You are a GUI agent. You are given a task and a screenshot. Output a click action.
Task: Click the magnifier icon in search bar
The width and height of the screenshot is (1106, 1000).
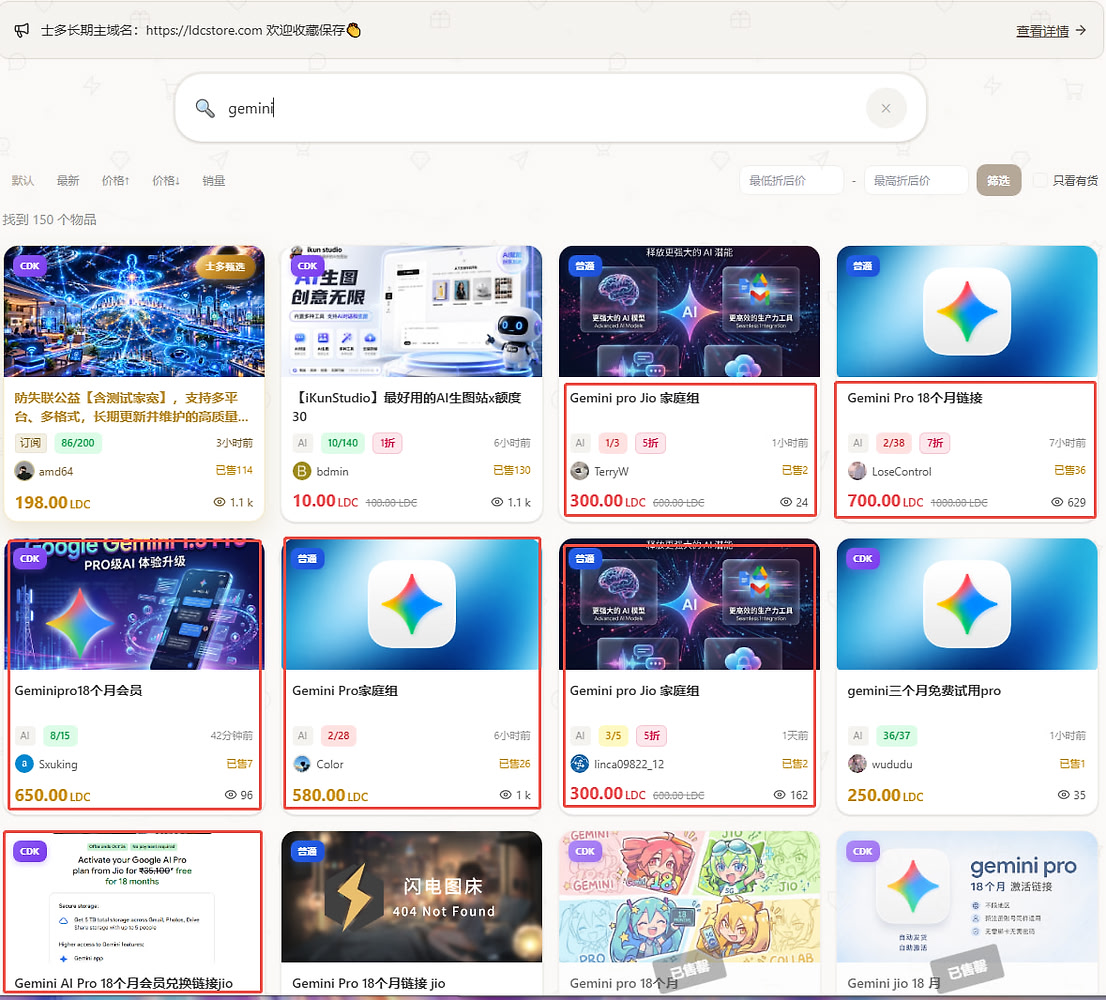(x=205, y=108)
